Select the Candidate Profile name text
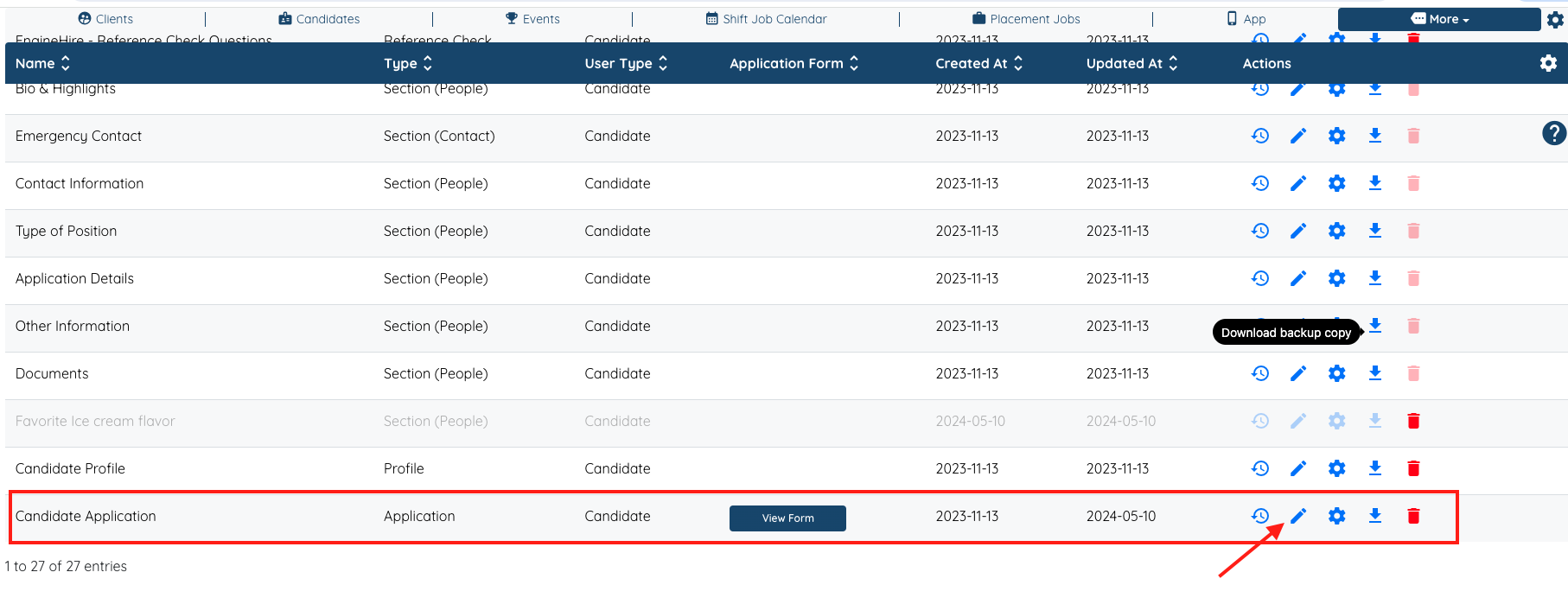This screenshot has height=604, width=1568. [x=70, y=468]
